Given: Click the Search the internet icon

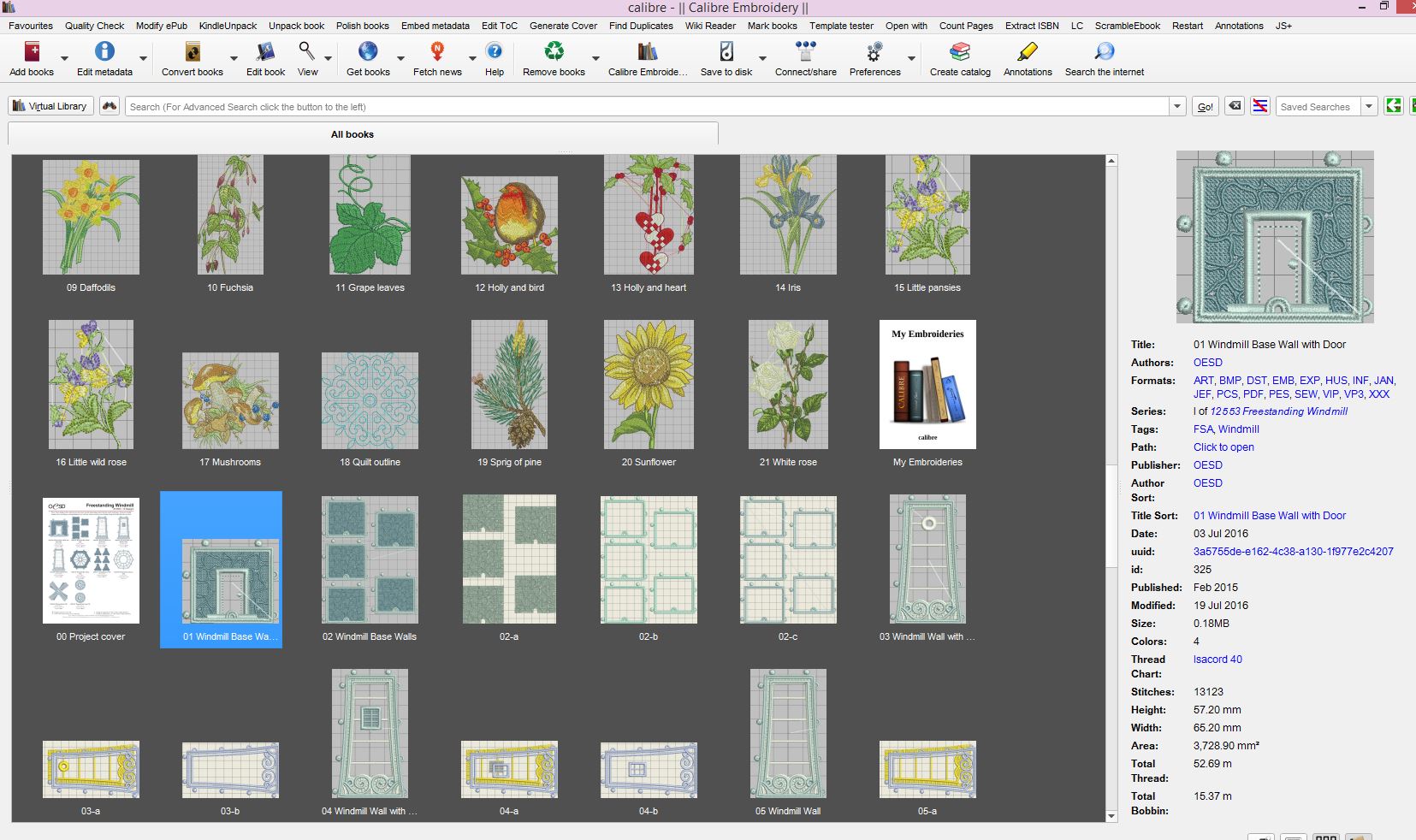Looking at the screenshot, I should 1104,53.
